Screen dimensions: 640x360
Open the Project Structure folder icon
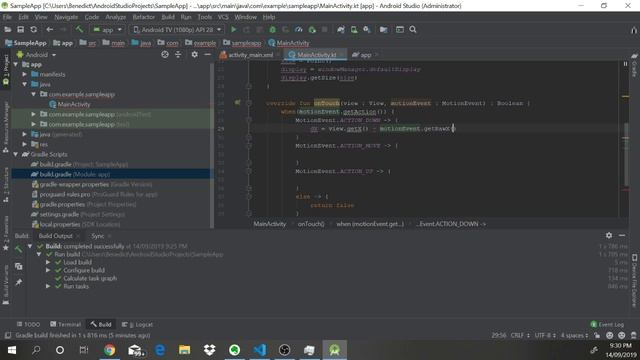pyautogui.click(x=383, y=29)
